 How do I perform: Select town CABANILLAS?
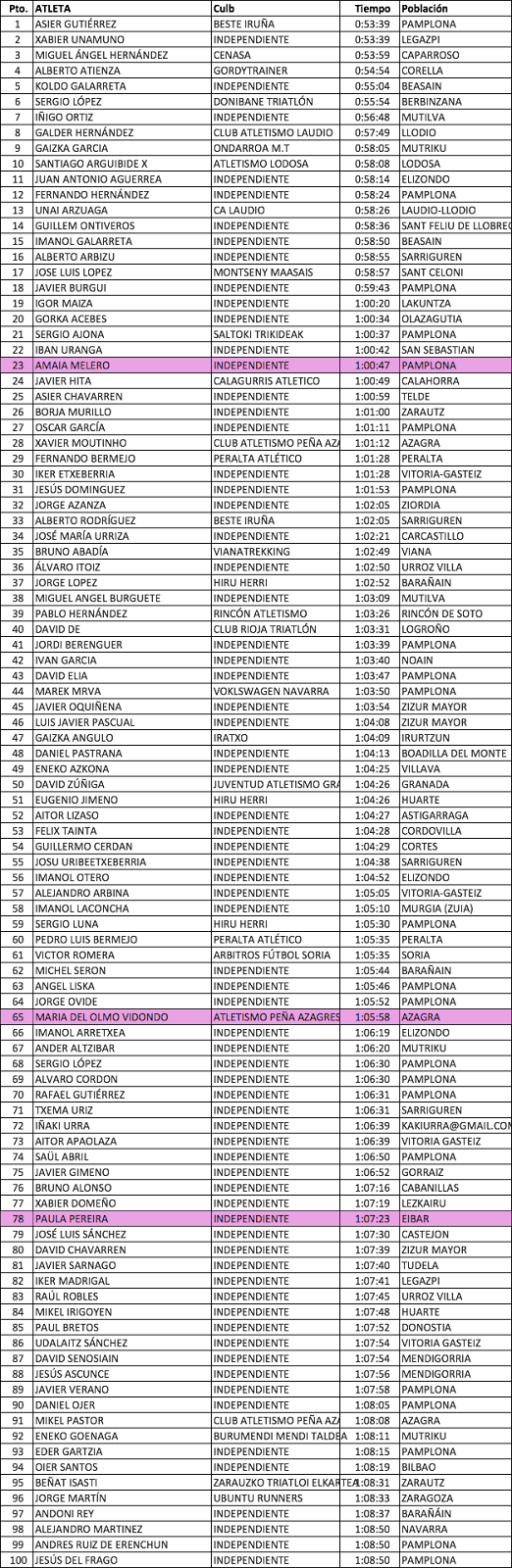coord(430,1188)
